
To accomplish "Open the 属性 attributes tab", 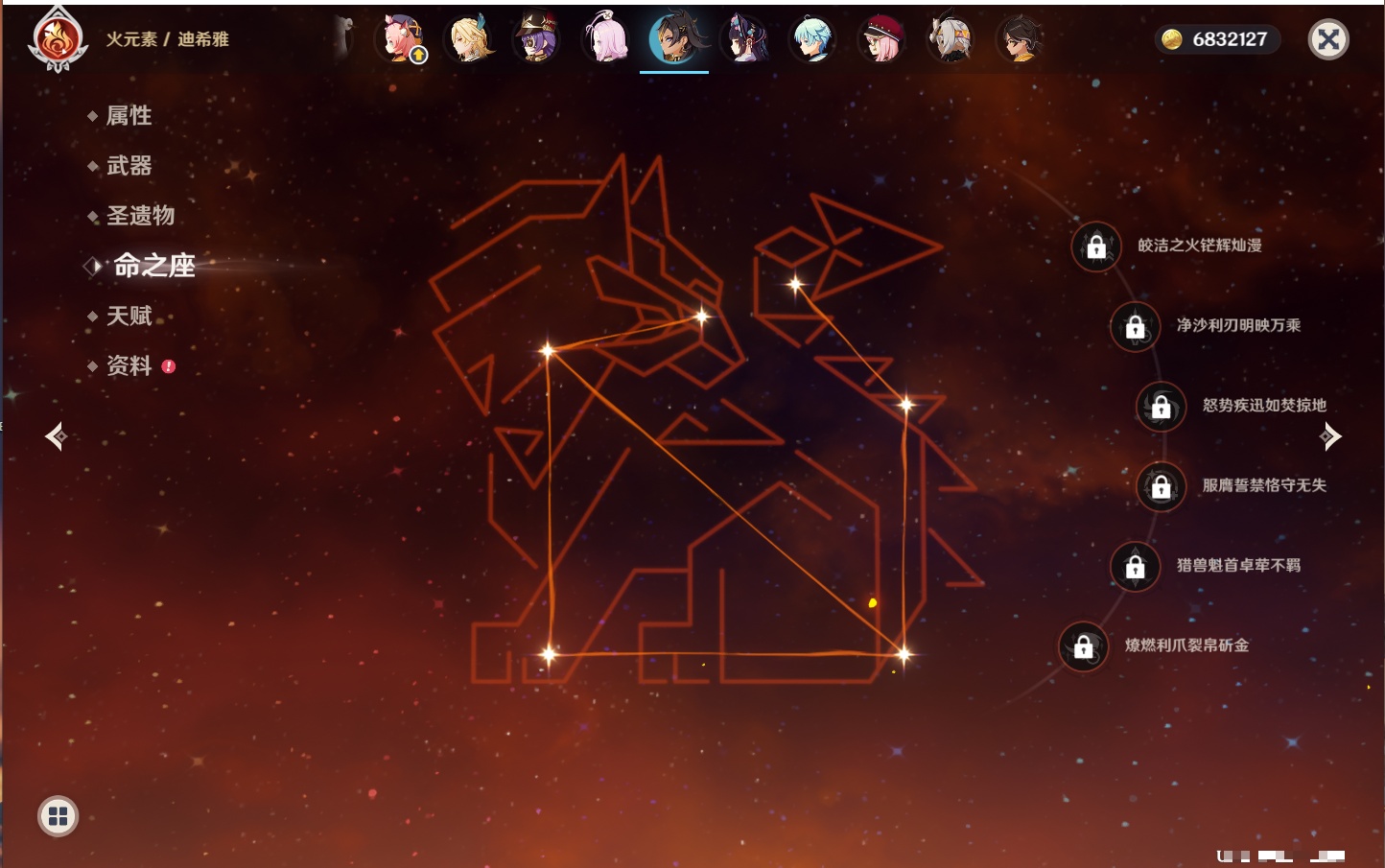I will (129, 116).
